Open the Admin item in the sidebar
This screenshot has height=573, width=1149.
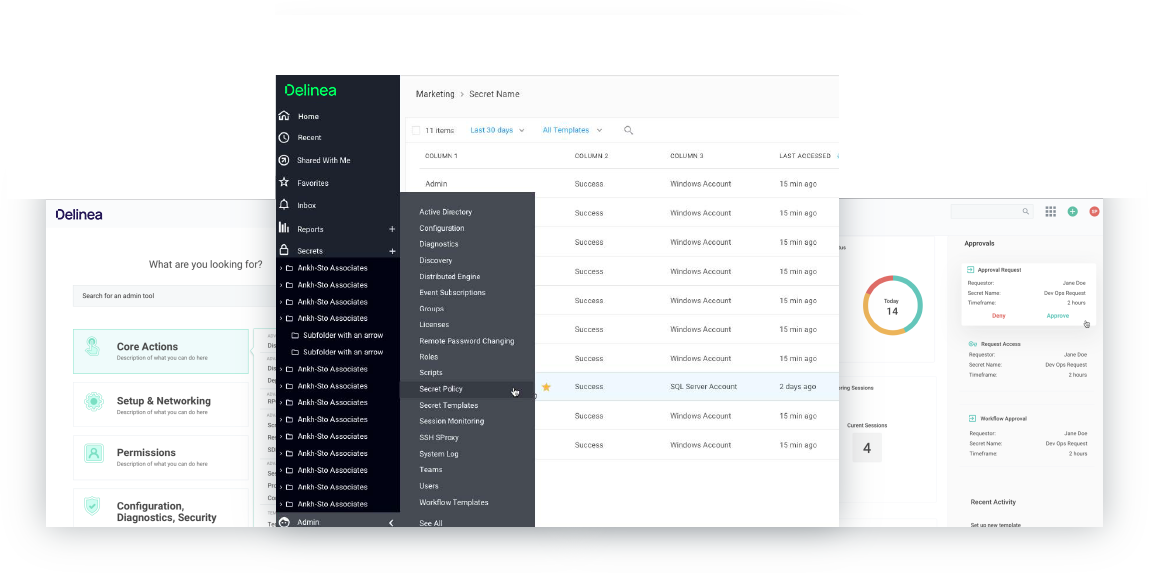click(308, 522)
